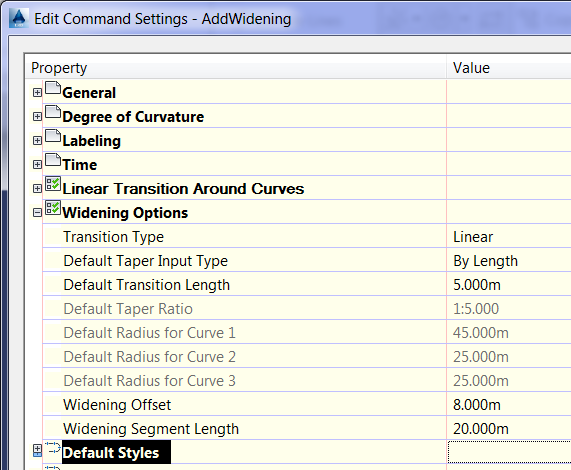This screenshot has width=571, height=470.
Task: Click the page icon next to General
Action: click(x=53, y=88)
